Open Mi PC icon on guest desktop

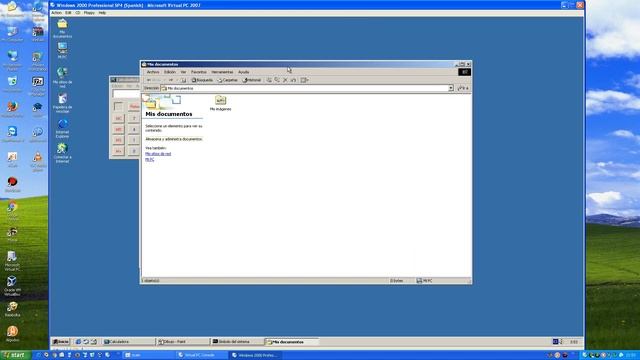62,50
